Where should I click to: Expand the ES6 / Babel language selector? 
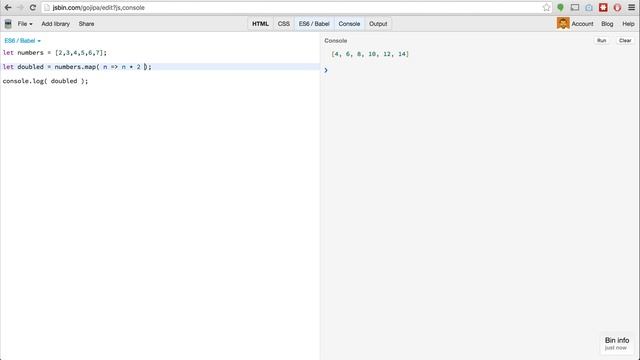(x=22, y=41)
